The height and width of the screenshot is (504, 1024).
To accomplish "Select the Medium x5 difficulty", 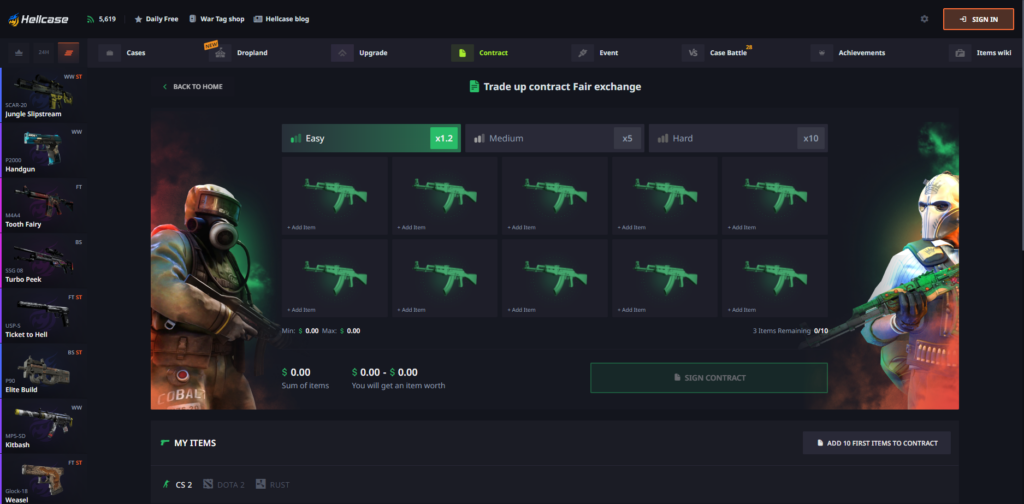I will click(x=554, y=138).
